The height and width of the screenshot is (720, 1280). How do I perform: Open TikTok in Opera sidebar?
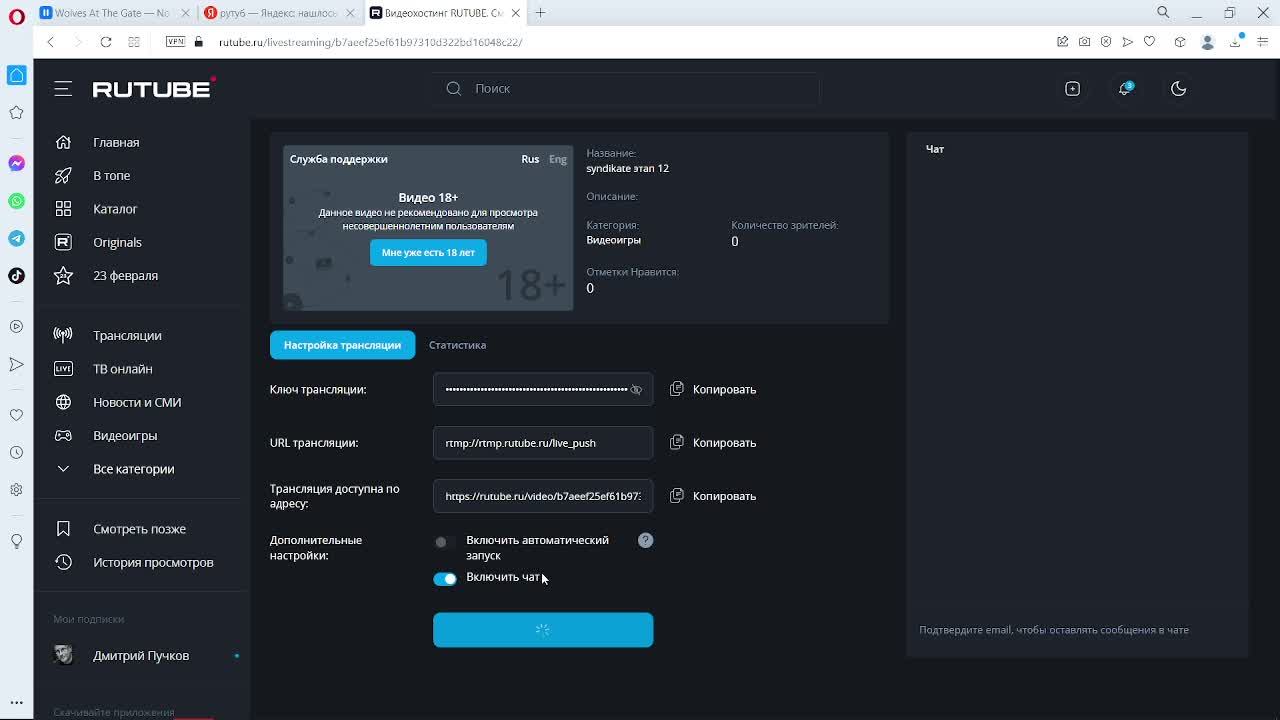(x=16, y=276)
